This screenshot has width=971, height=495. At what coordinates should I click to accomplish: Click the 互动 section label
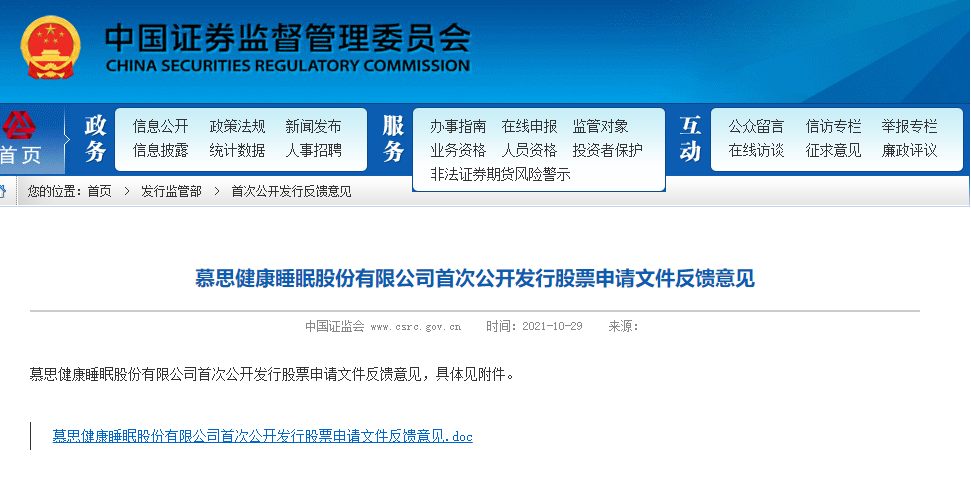click(x=690, y=139)
